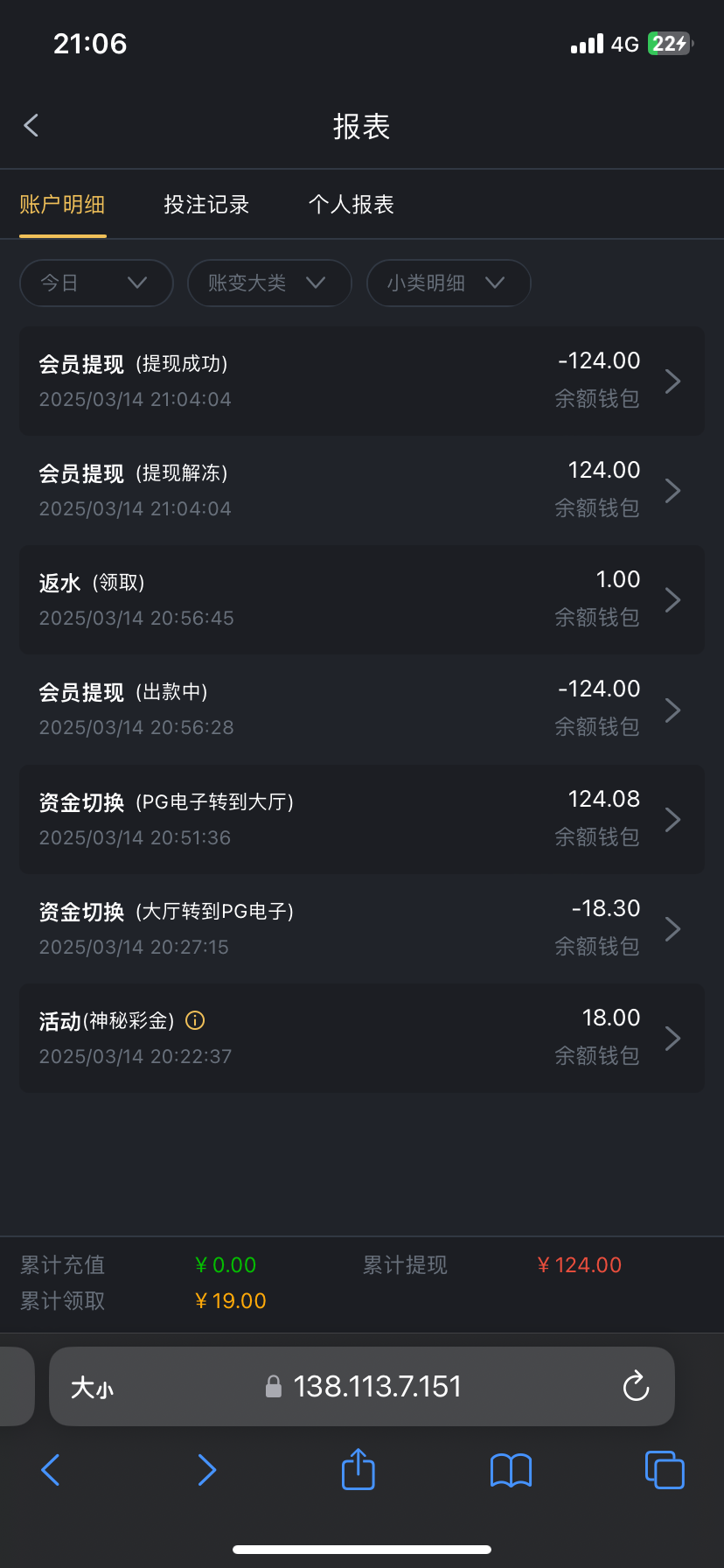Go forward with Safari's forward arrow
Viewport: 724px width, 1568px height.
click(206, 1470)
